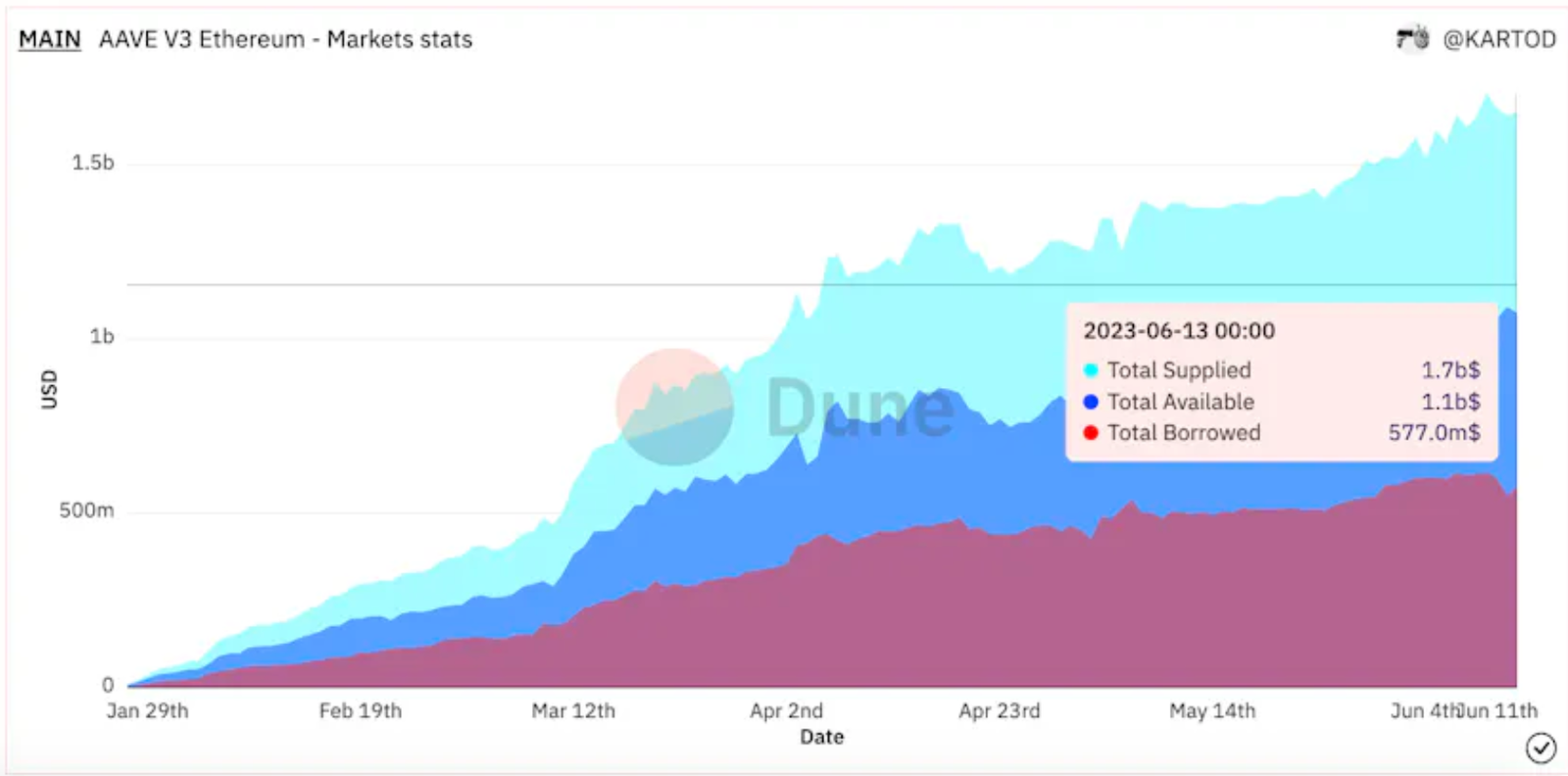Click the red Total Borrowed legend dot
Viewport: 1568px width, 776px height.
coord(1091,433)
